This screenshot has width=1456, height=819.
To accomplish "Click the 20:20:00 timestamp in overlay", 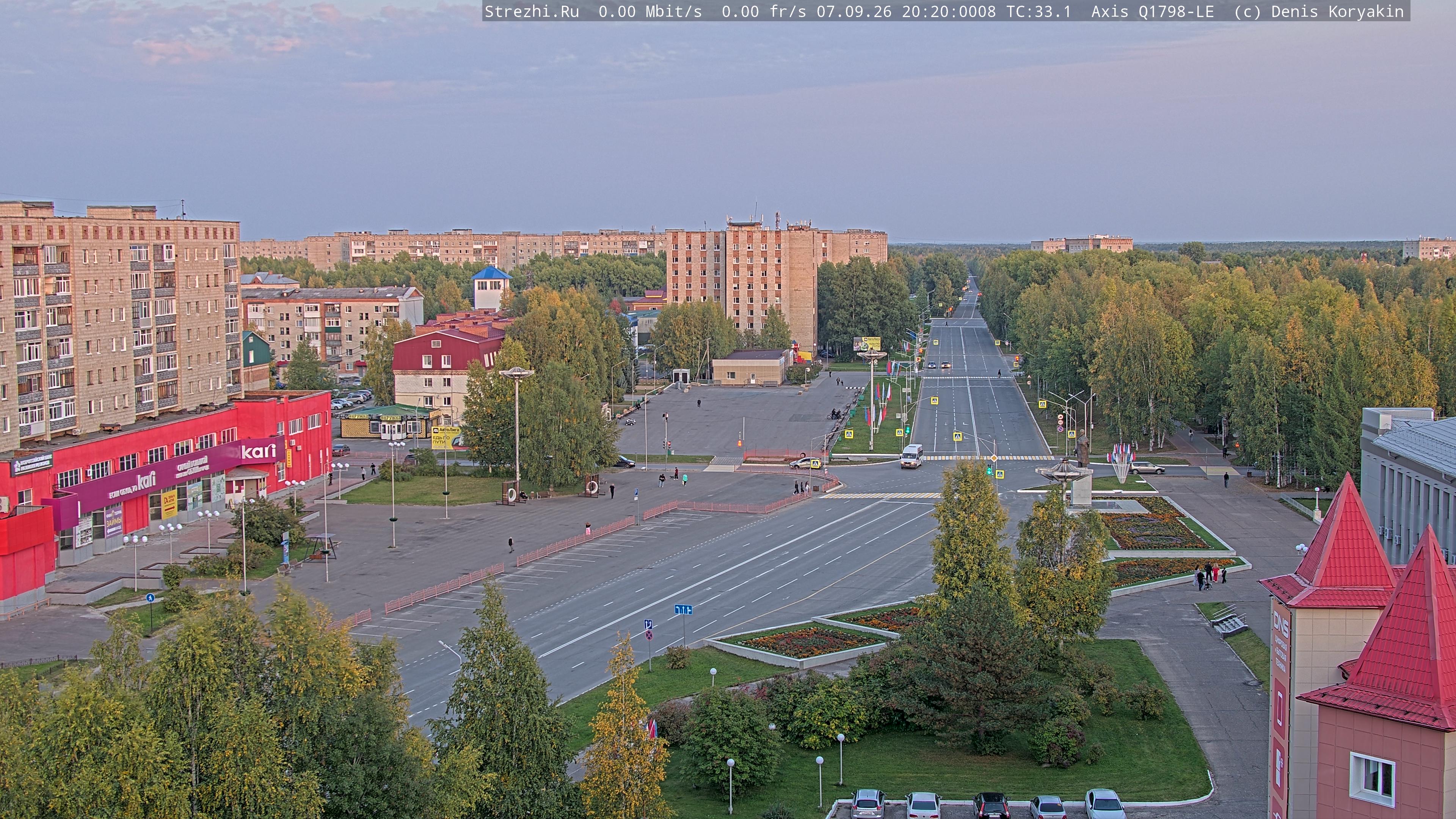I will click(940, 12).
